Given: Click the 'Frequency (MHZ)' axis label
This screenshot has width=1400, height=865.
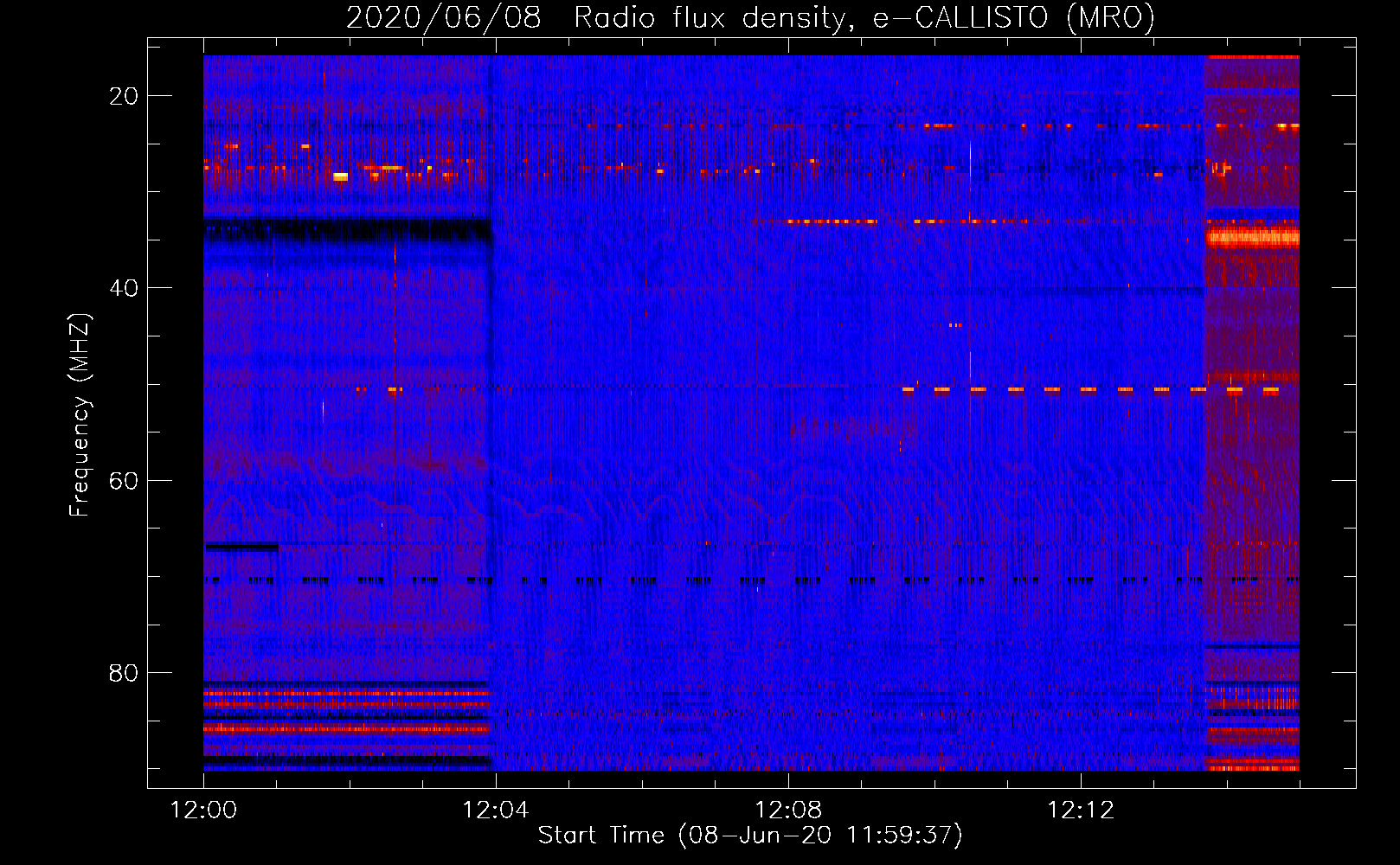Looking at the screenshot, I should tap(80, 415).
